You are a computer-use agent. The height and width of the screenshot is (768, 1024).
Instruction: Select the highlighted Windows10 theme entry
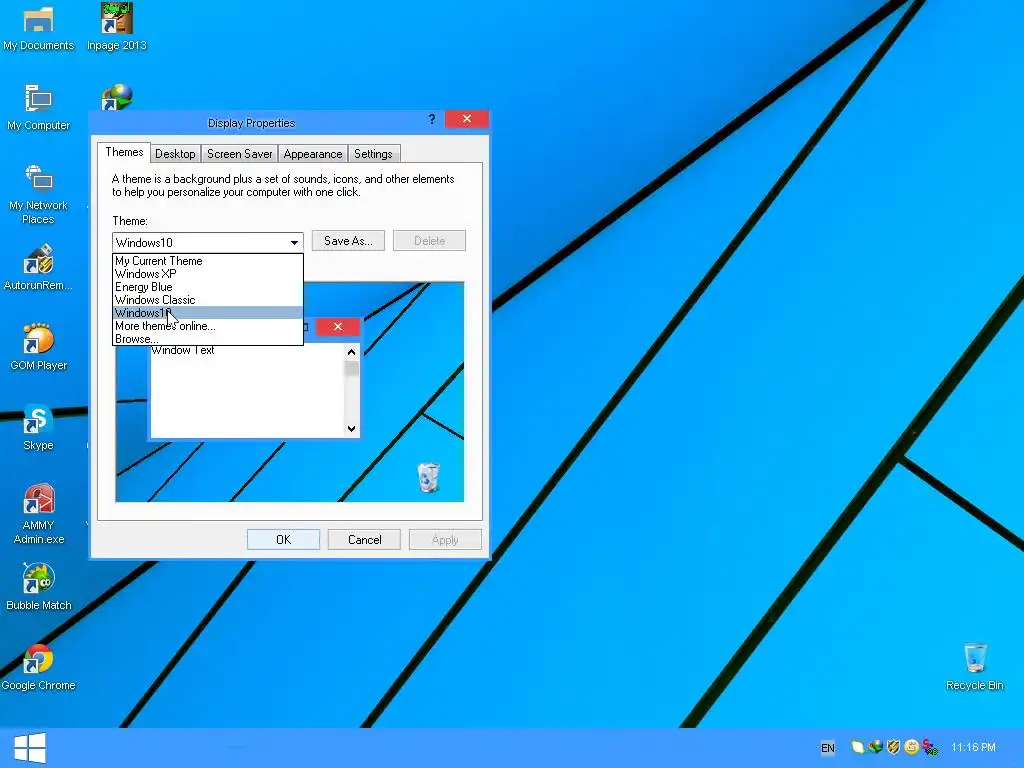click(208, 313)
